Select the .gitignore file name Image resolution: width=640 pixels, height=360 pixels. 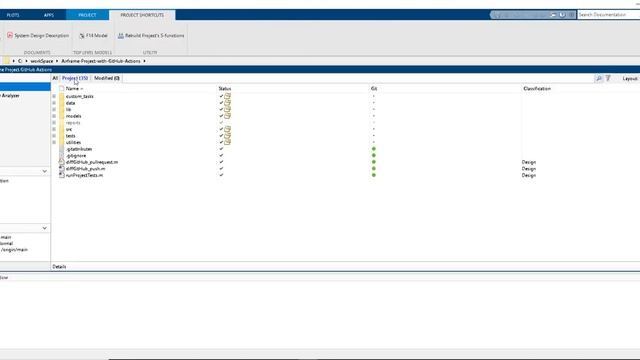tap(76, 156)
